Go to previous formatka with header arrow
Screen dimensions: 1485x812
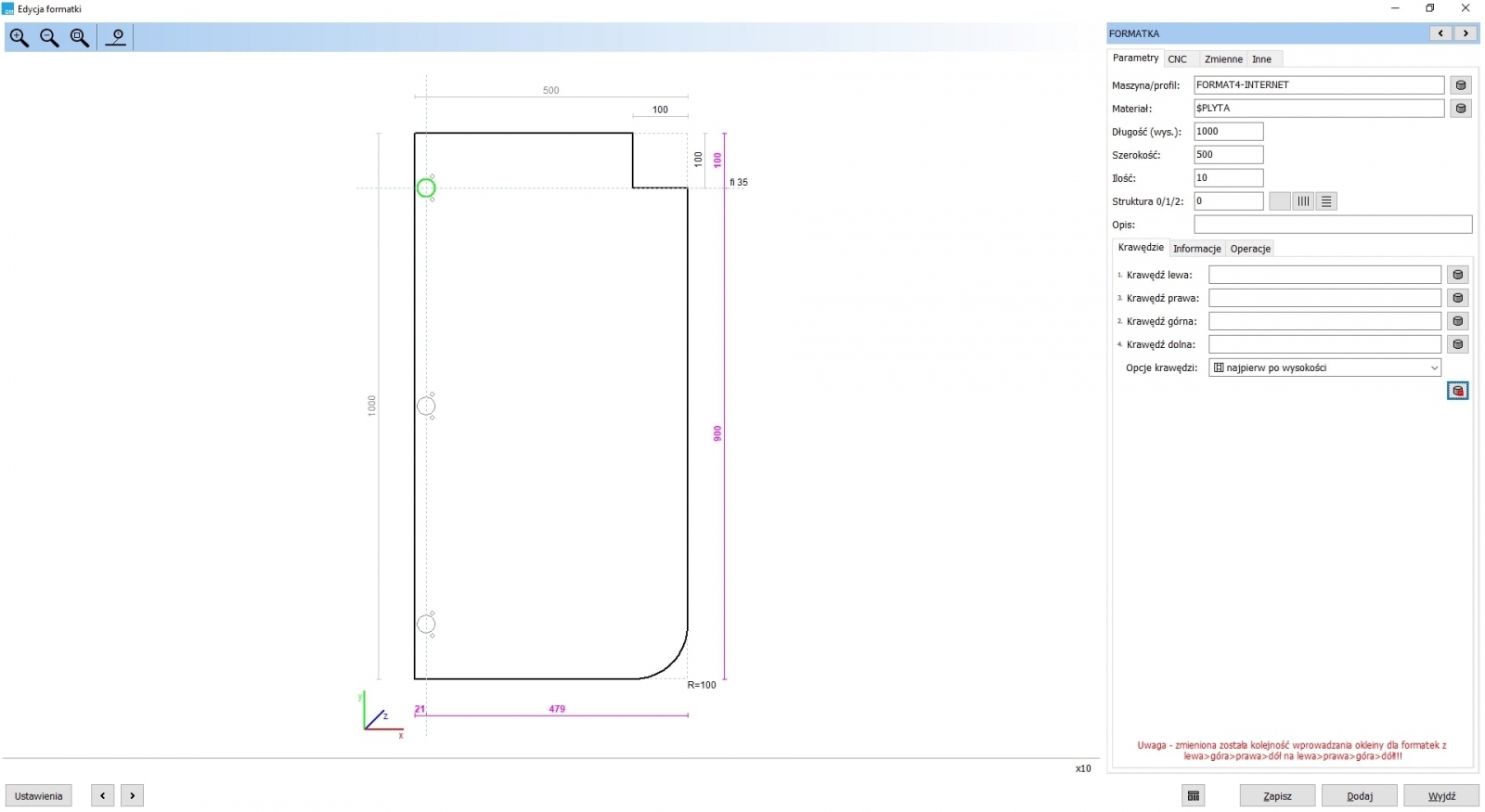(x=1440, y=33)
